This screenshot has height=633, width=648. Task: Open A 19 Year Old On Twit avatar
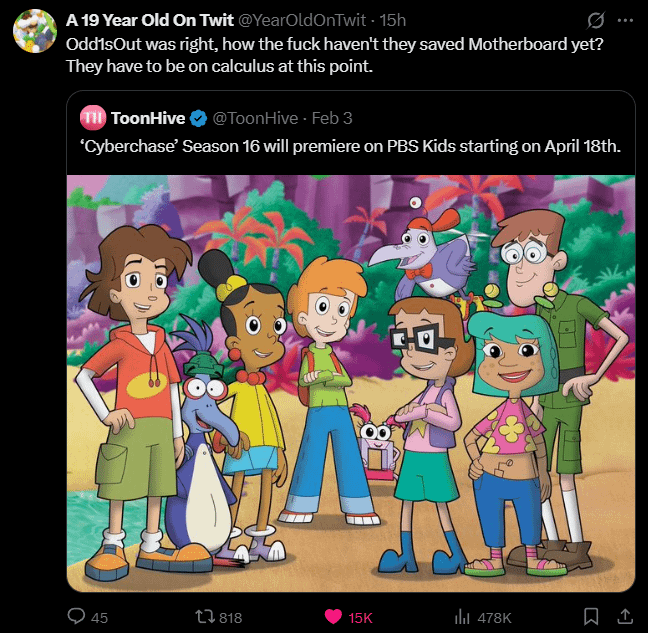[x=35, y=31]
